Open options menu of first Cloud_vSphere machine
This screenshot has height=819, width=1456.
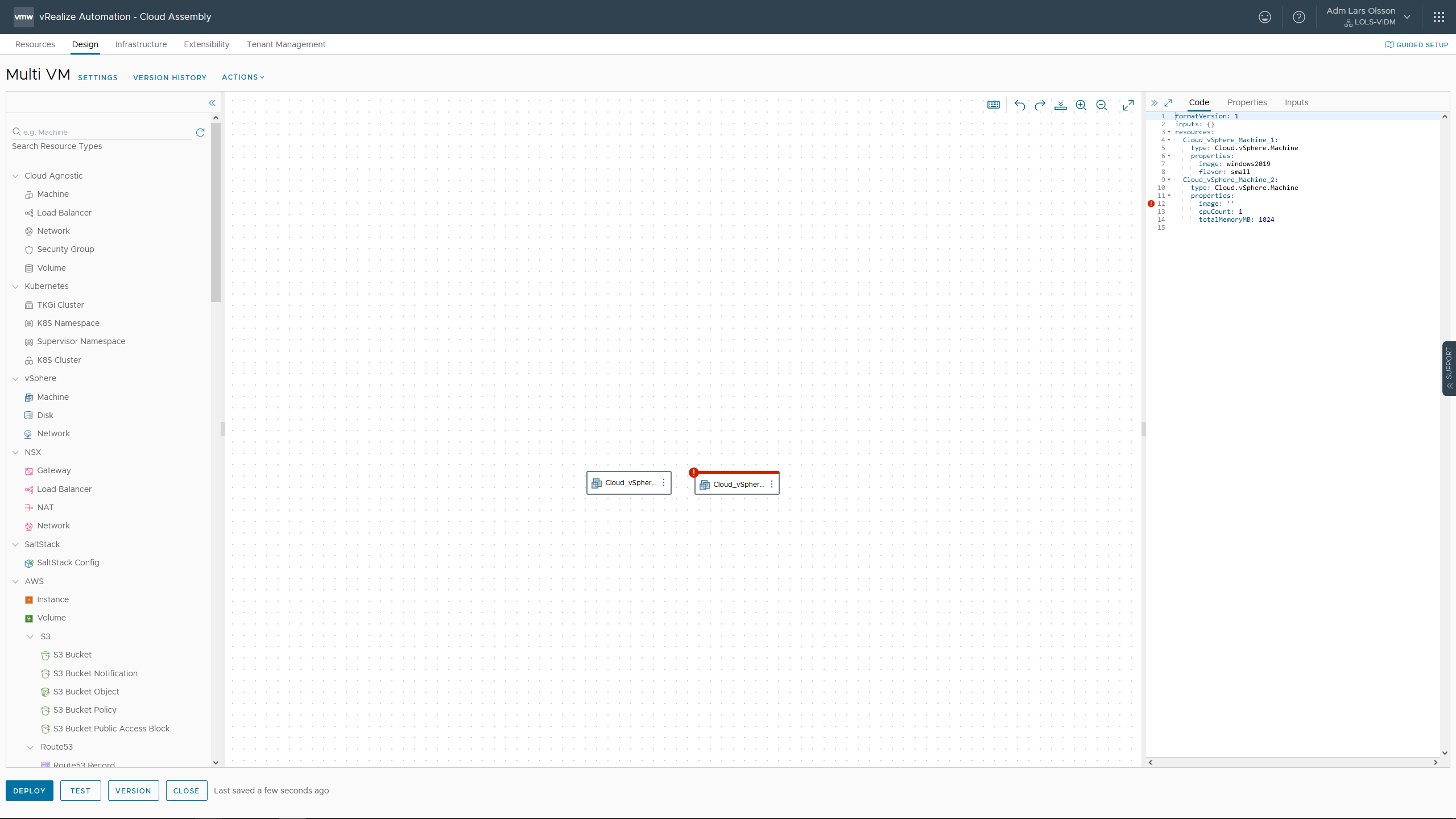coord(664,482)
